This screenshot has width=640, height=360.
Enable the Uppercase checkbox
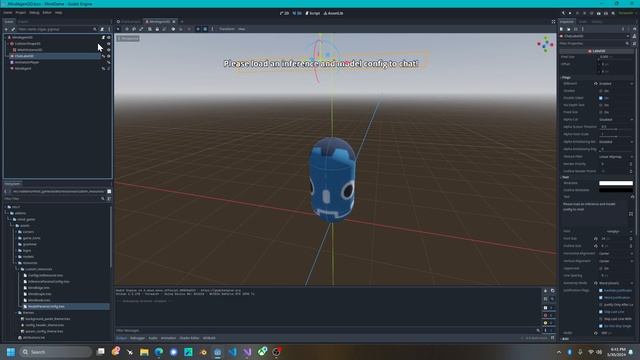pyautogui.click(x=601, y=269)
